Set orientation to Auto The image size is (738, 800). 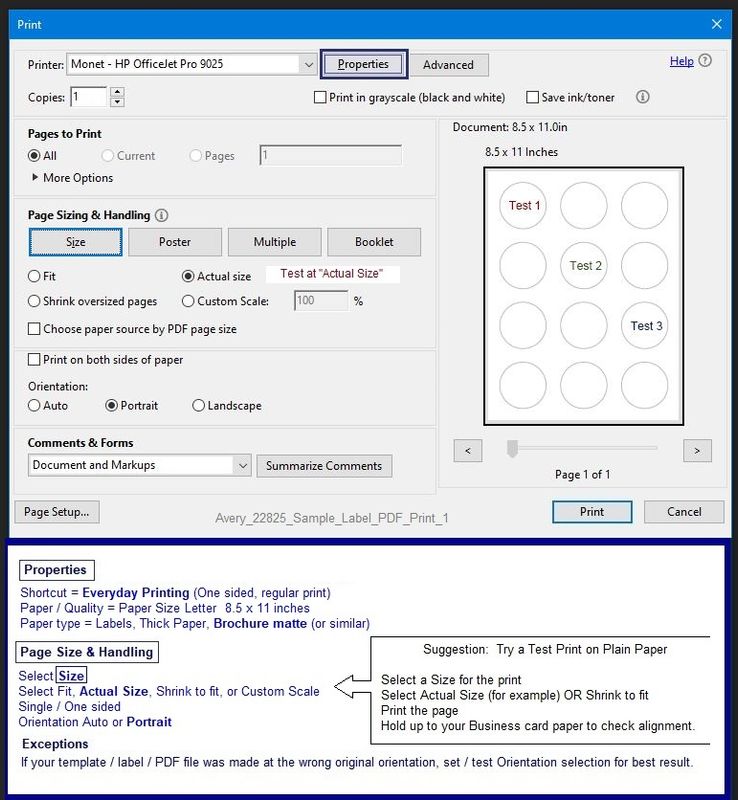(x=34, y=406)
